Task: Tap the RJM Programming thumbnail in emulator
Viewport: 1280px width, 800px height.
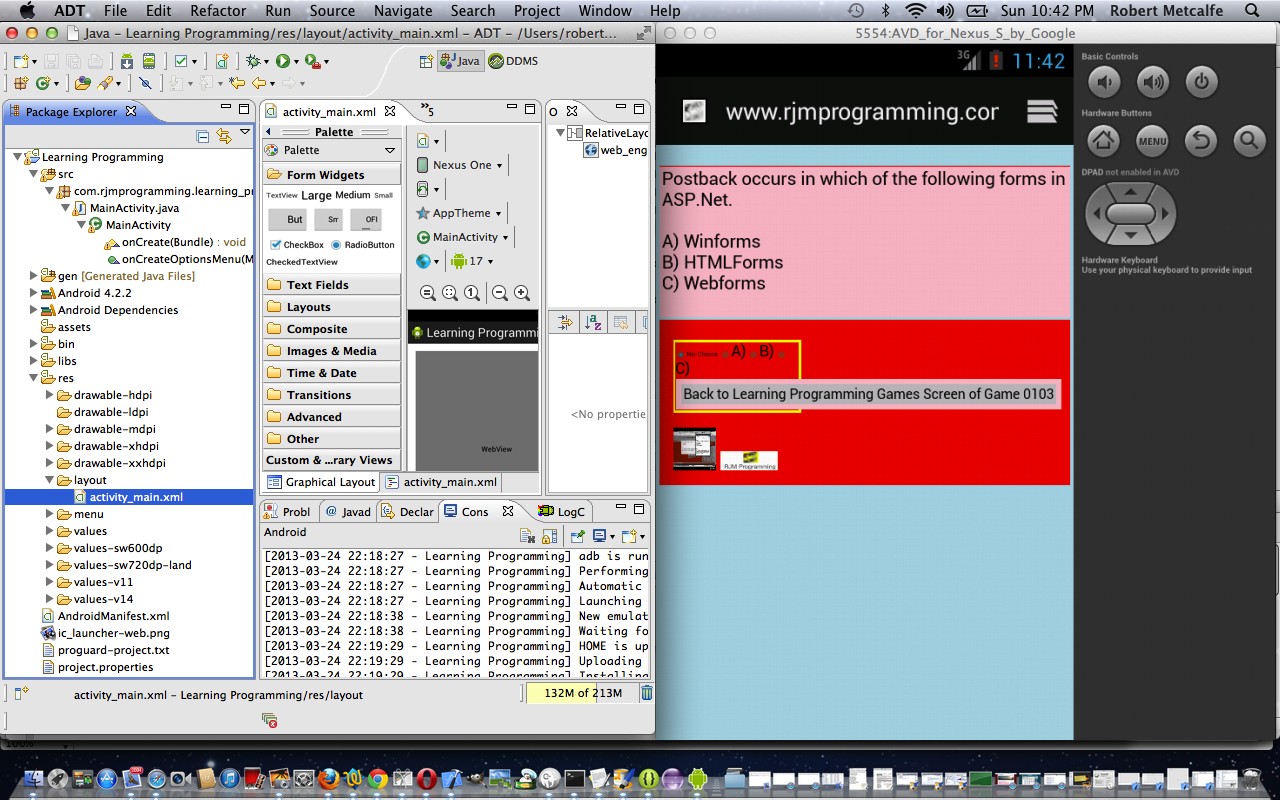Action: point(749,461)
